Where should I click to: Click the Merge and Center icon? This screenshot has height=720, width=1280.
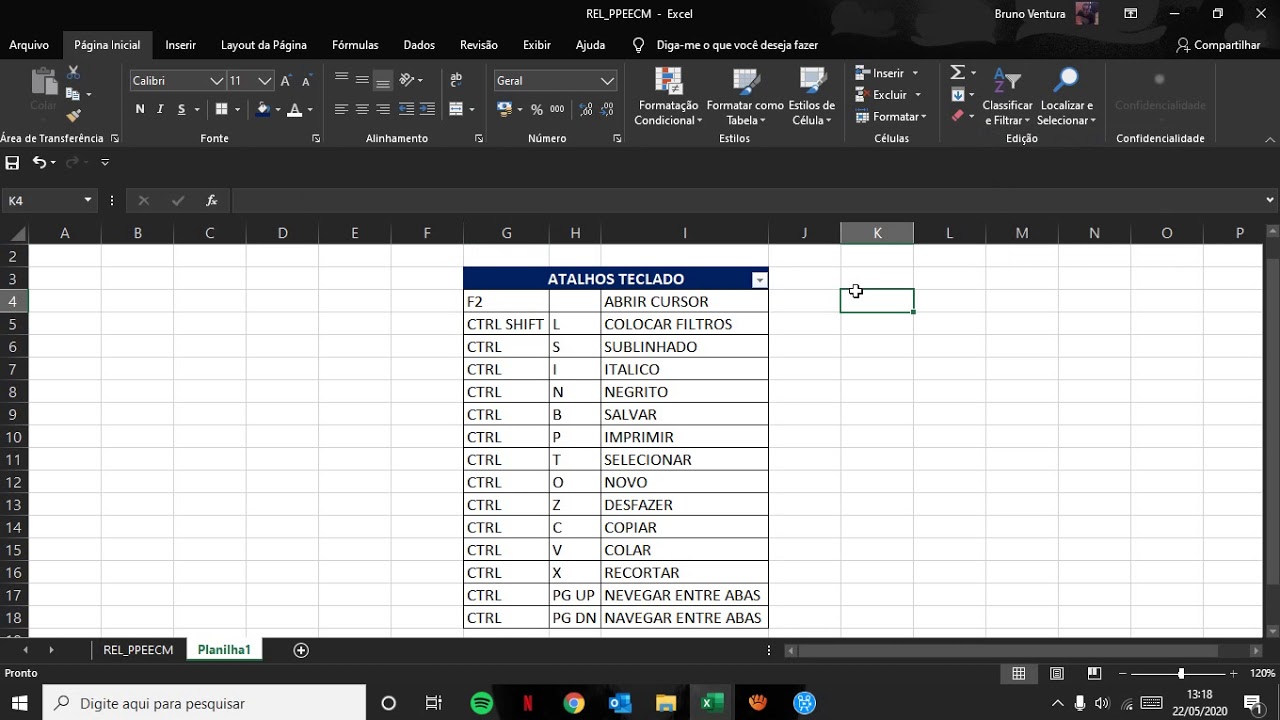456,109
